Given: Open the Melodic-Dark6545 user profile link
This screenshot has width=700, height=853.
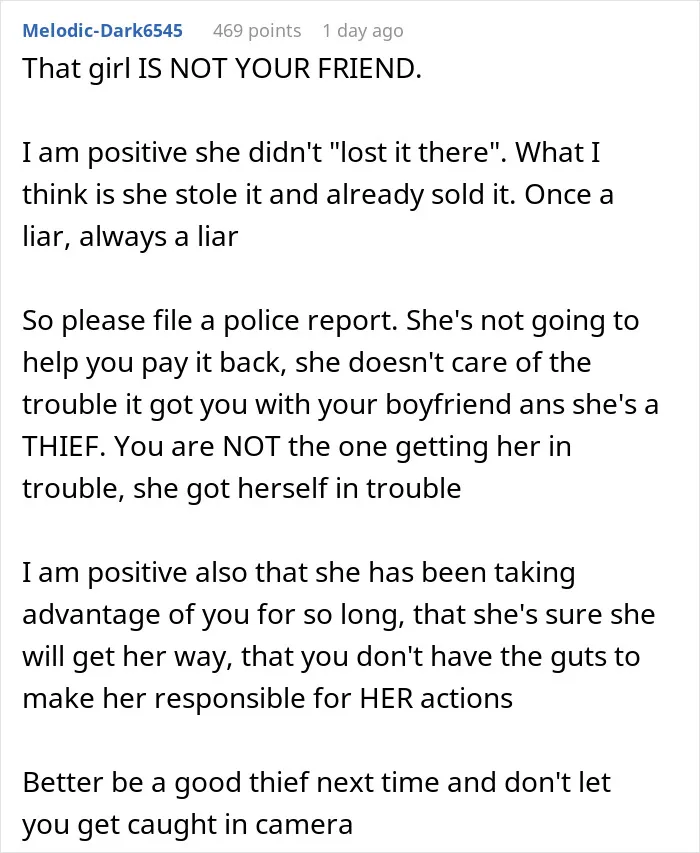Looking at the screenshot, I should [x=102, y=31].
